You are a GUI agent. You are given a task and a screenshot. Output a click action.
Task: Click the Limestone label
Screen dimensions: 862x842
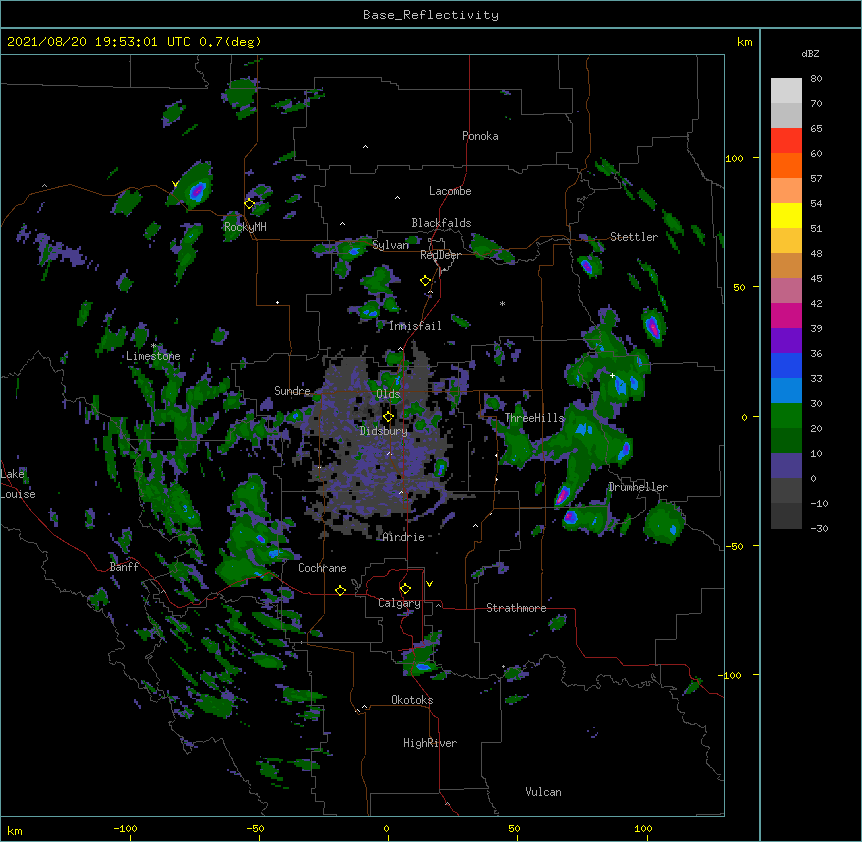point(153,356)
